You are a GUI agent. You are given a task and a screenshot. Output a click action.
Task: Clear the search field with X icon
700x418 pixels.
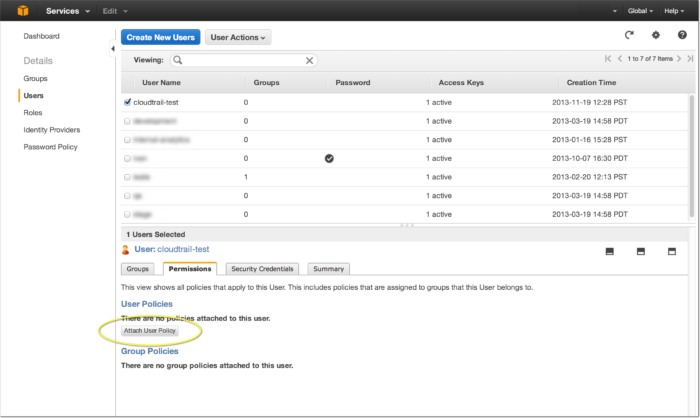(x=309, y=60)
